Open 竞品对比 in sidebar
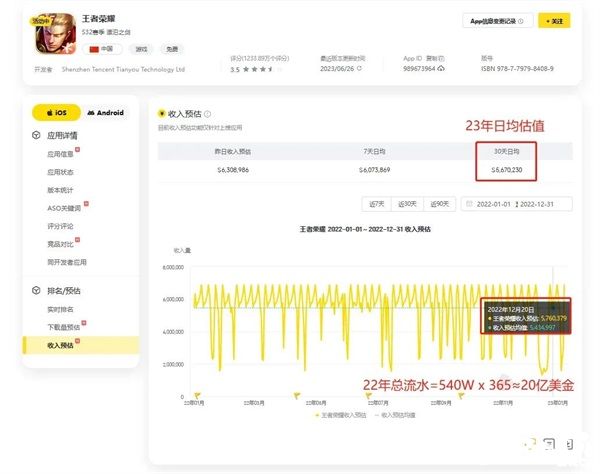The width and height of the screenshot is (600, 474). [60, 244]
